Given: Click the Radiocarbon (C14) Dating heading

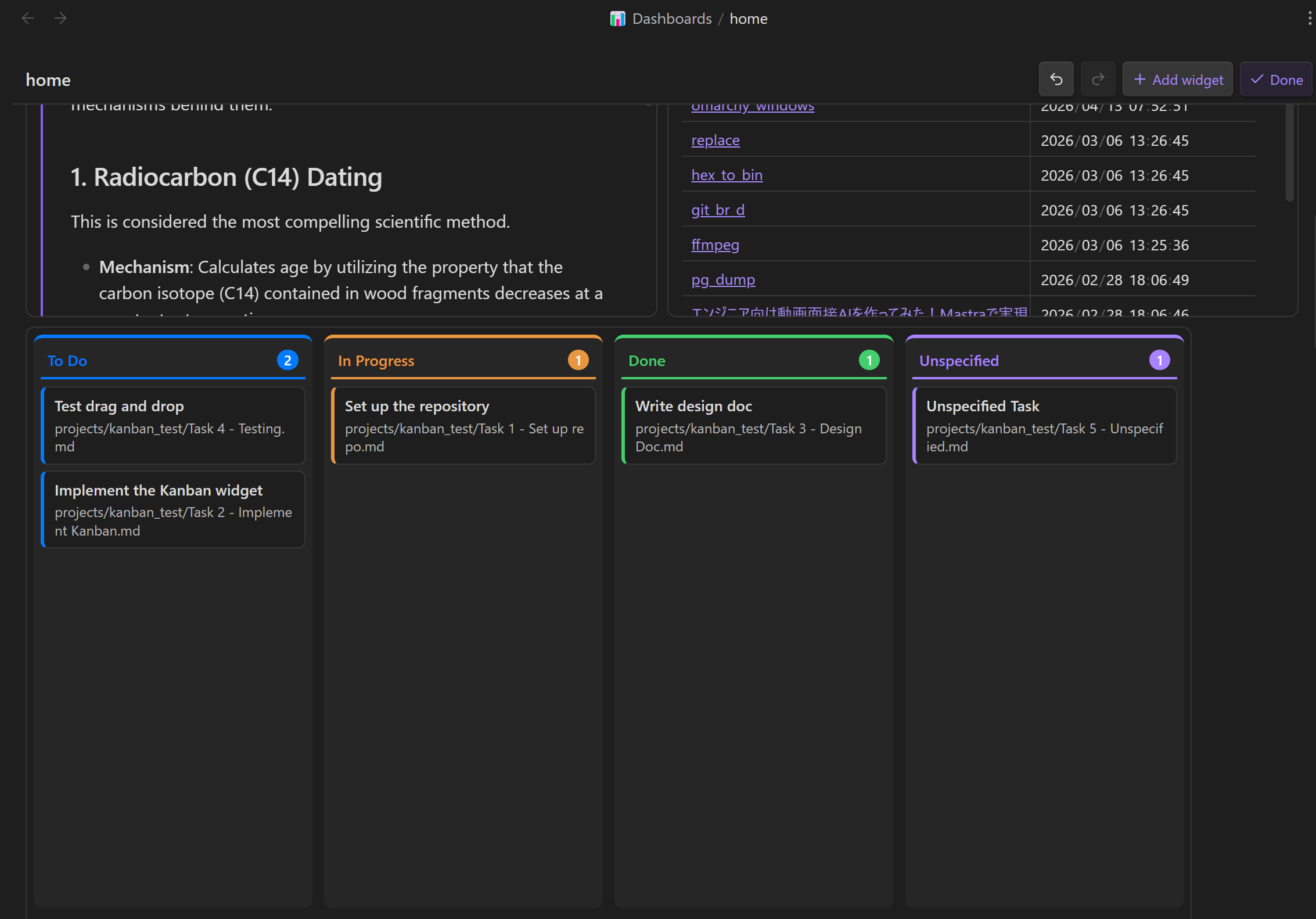Looking at the screenshot, I should 226,177.
